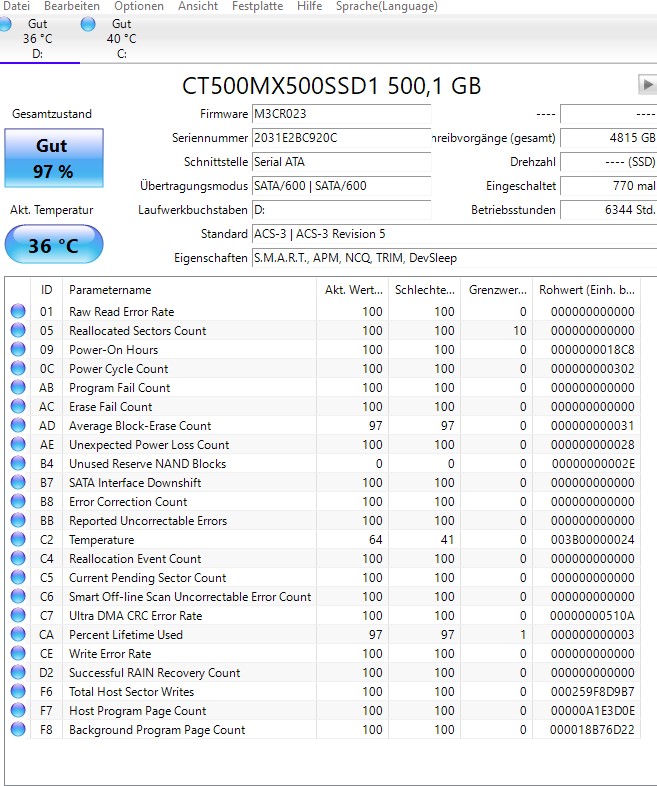Click raw value 0000000510A

click(x=592, y=616)
